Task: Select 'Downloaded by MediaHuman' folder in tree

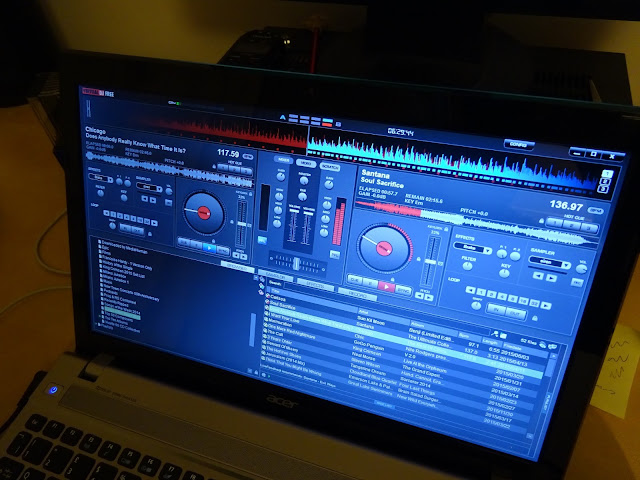Action: (x=123, y=246)
